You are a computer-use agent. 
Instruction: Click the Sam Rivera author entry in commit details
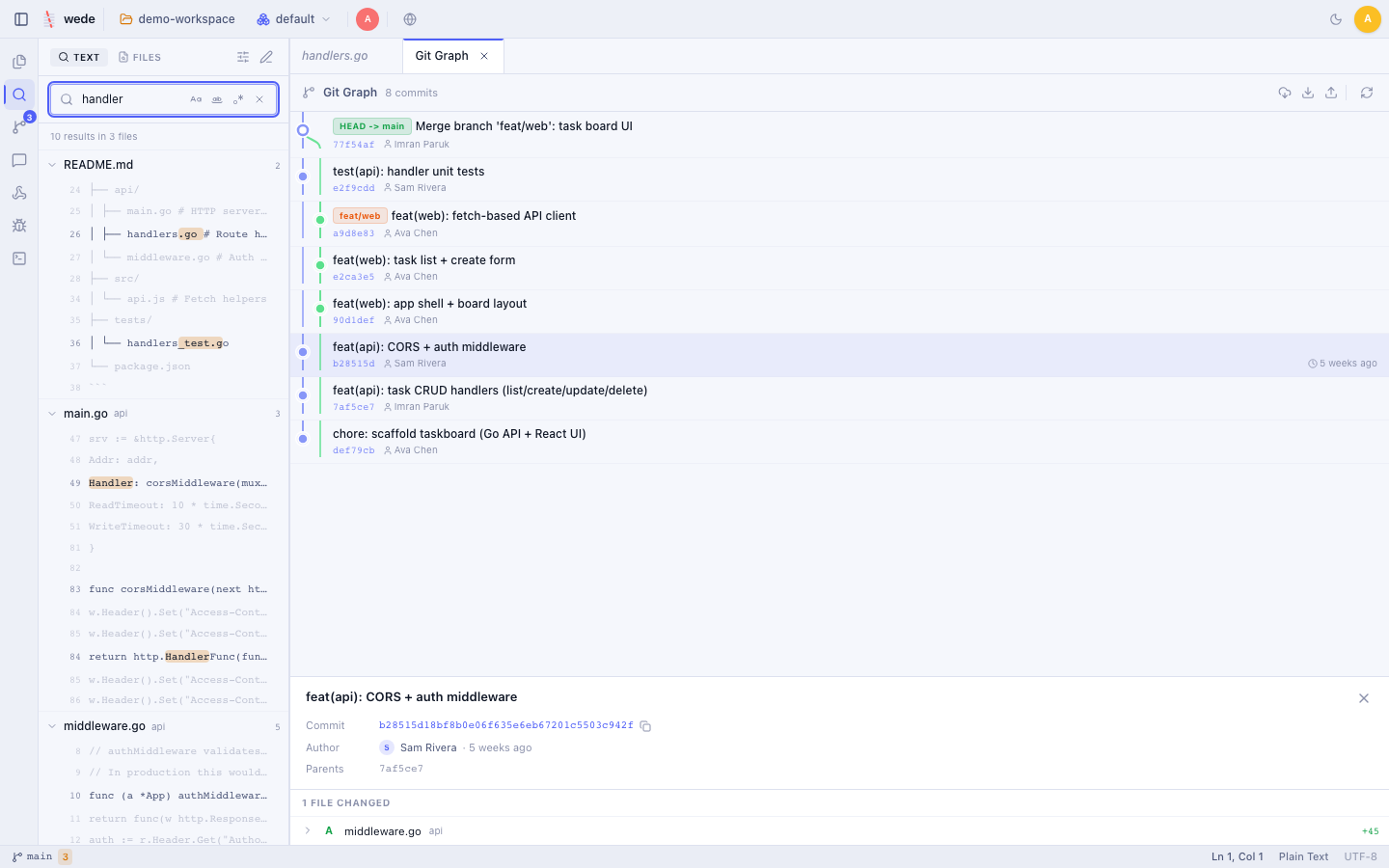pyautogui.click(x=419, y=747)
